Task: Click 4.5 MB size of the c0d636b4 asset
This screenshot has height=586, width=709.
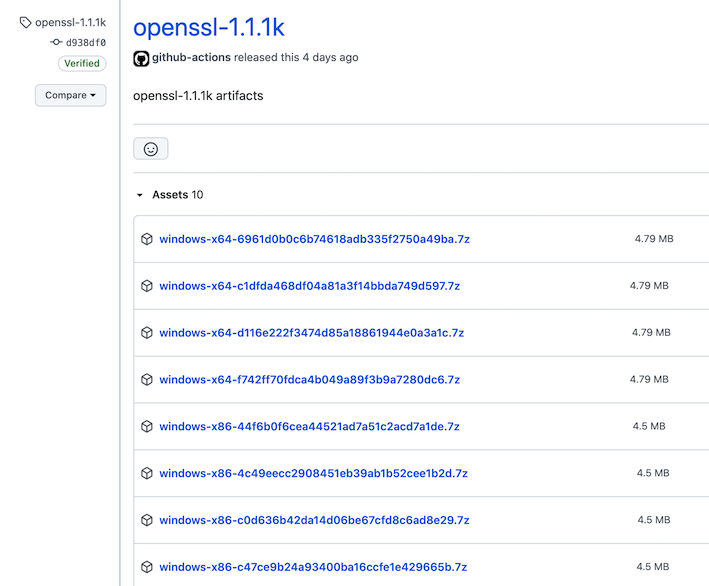Action: [x=654, y=520]
